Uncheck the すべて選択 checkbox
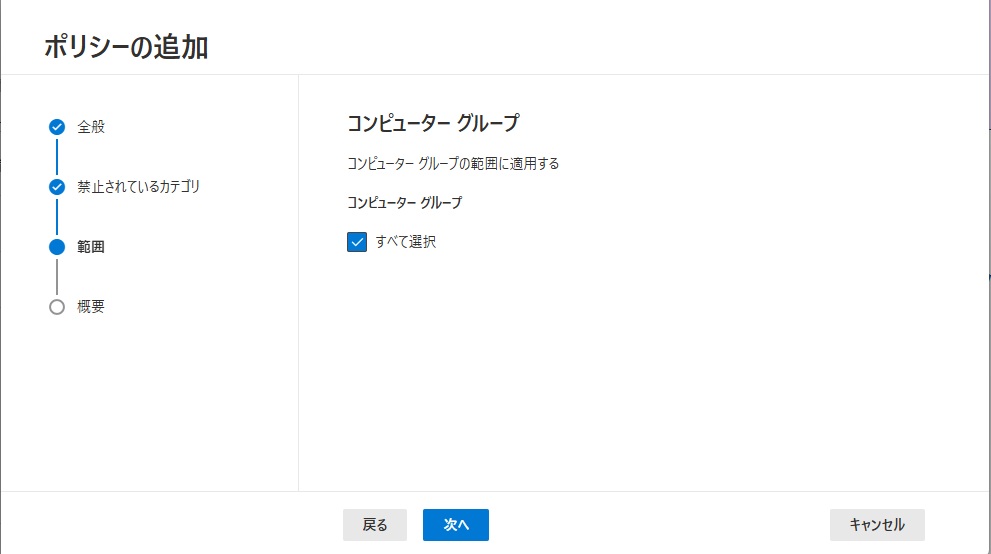 357,242
